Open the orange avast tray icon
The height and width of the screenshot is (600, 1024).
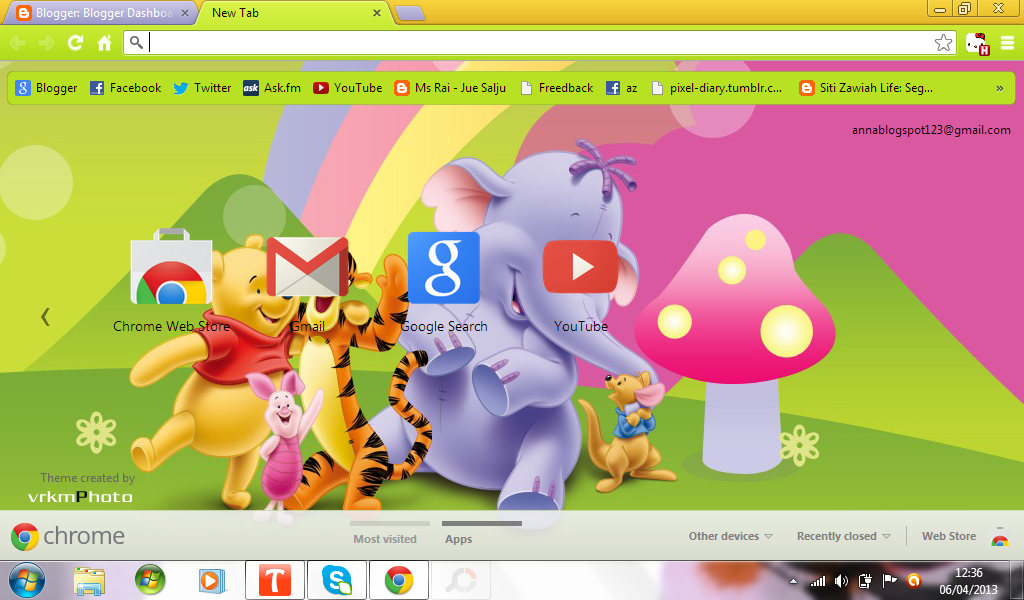914,580
